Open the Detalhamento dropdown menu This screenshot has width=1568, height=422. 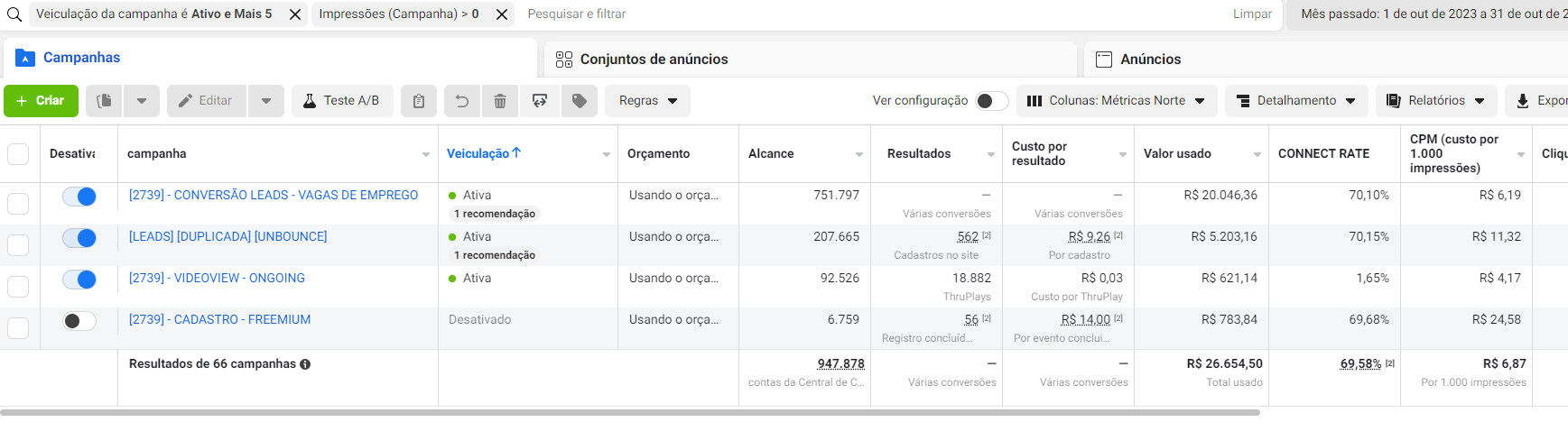[x=1296, y=101]
